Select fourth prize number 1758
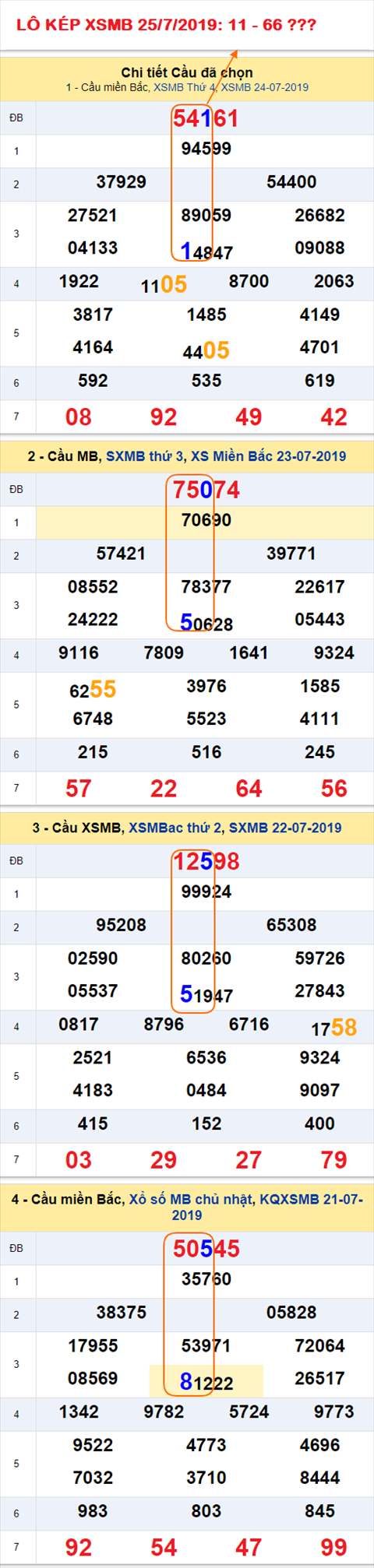374x1568 pixels. (333, 1028)
